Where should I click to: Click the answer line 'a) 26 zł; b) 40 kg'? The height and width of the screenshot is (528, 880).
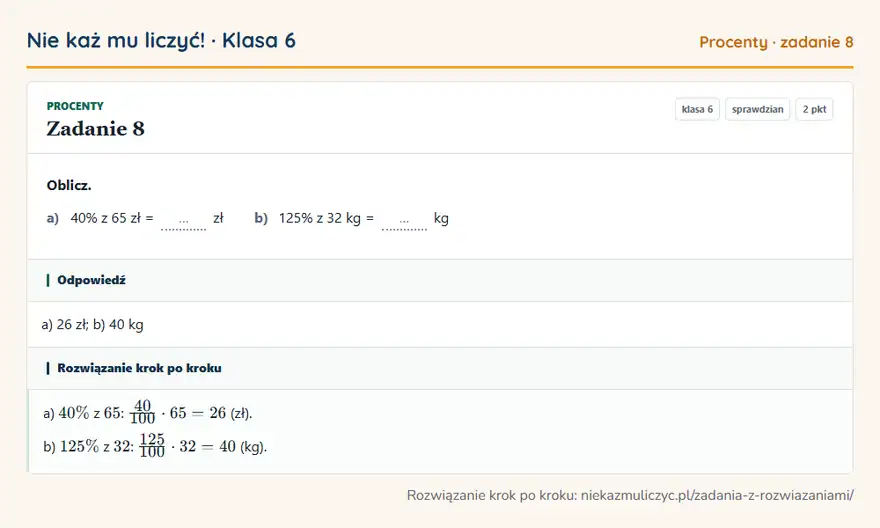(93, 325)
